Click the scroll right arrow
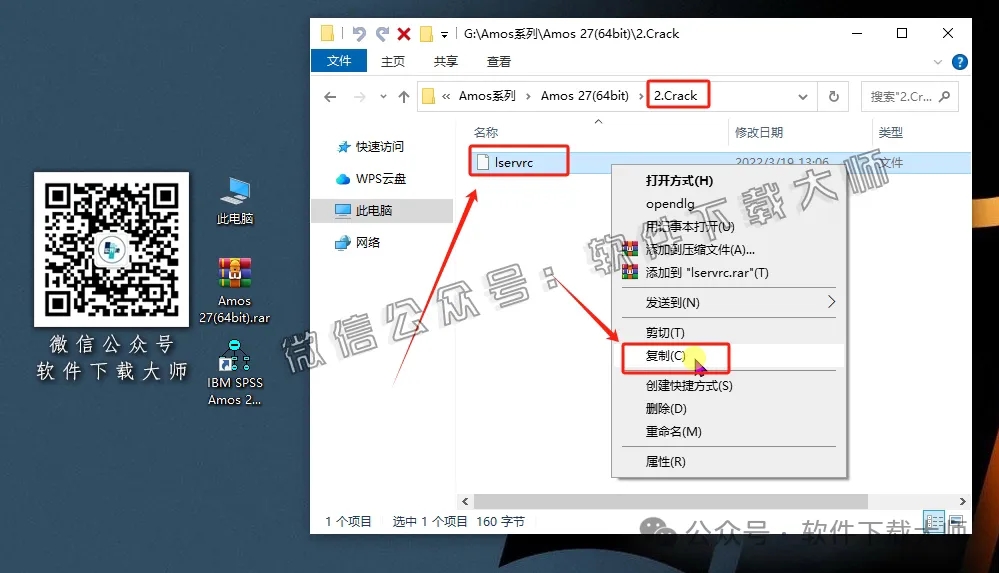Viewport: 999px width, 573px height. click(x=962, y=502)
